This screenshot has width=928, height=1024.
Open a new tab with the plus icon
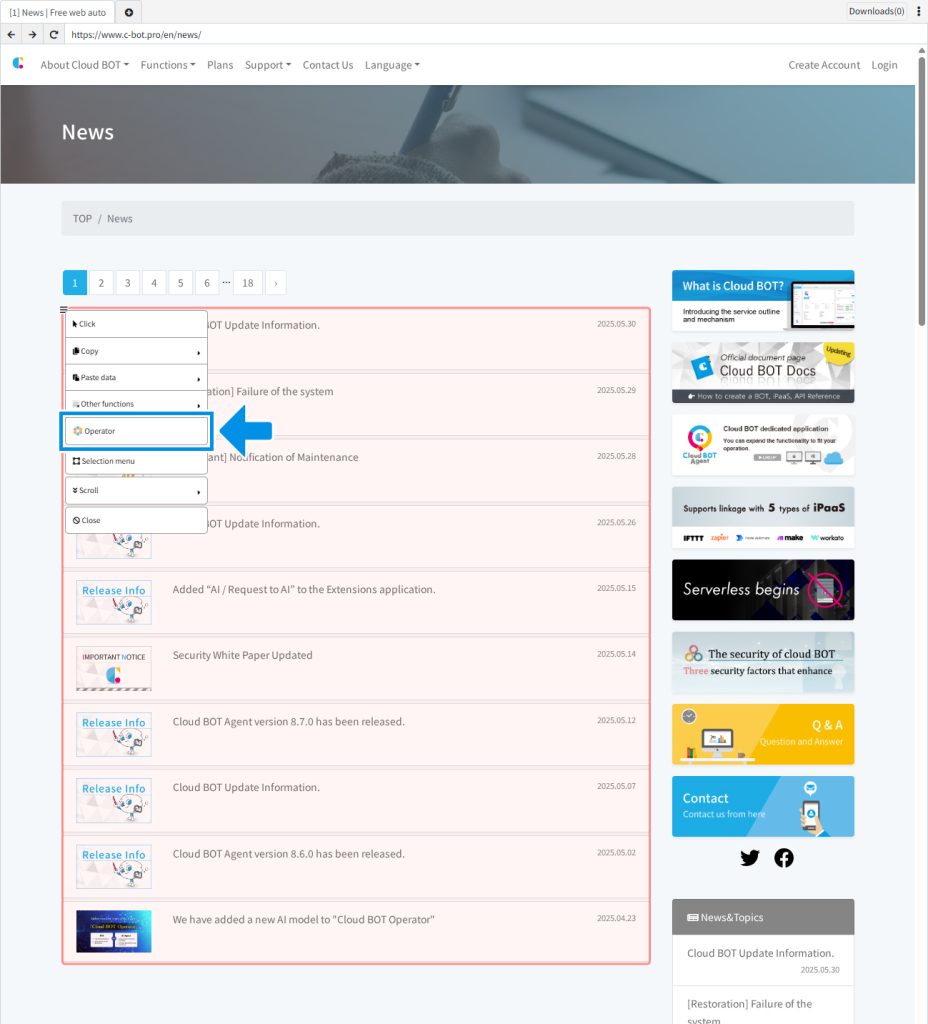point(129,12)
